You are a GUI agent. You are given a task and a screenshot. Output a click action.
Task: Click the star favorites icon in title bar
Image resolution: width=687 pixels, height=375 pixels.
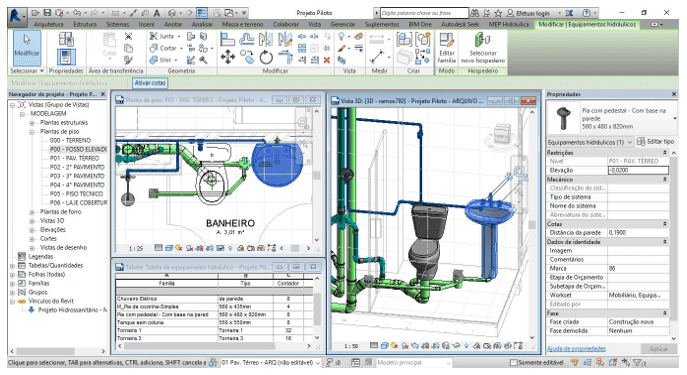coord(498,13)
